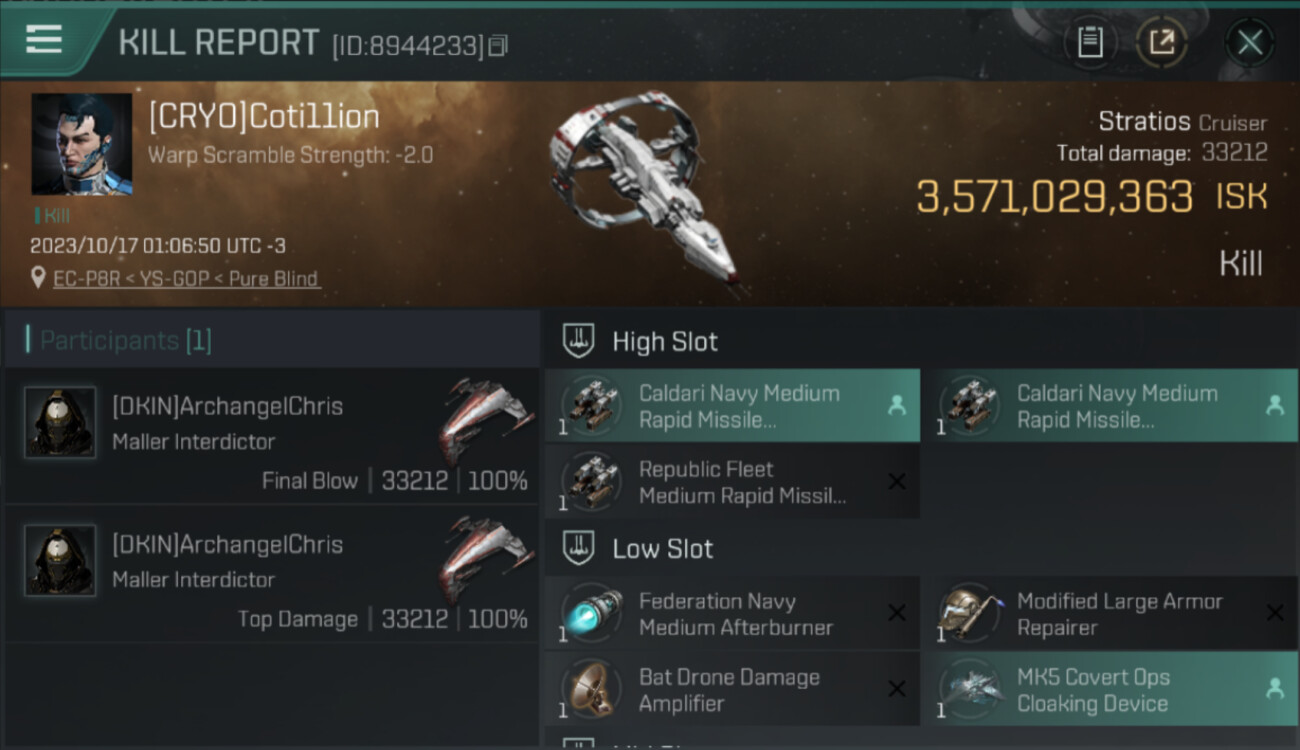Screen dimensions: 1300x750
Task: Copy the kill report ID
Action: (x=498, y=45)
